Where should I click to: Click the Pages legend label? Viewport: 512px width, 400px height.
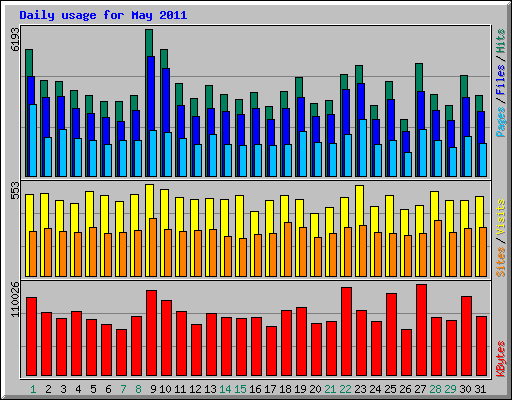click(x=500, y=122)
